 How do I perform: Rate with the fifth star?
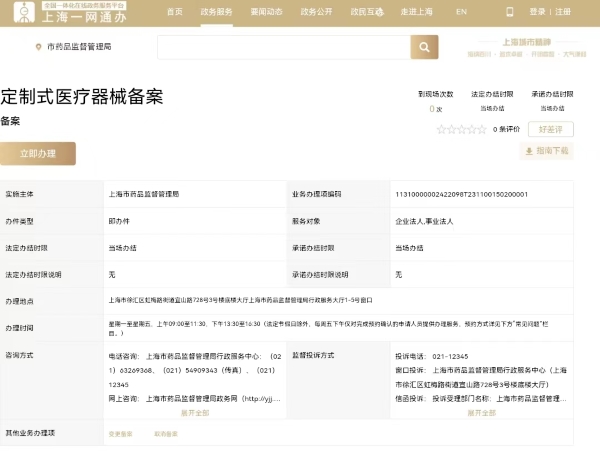482,129
